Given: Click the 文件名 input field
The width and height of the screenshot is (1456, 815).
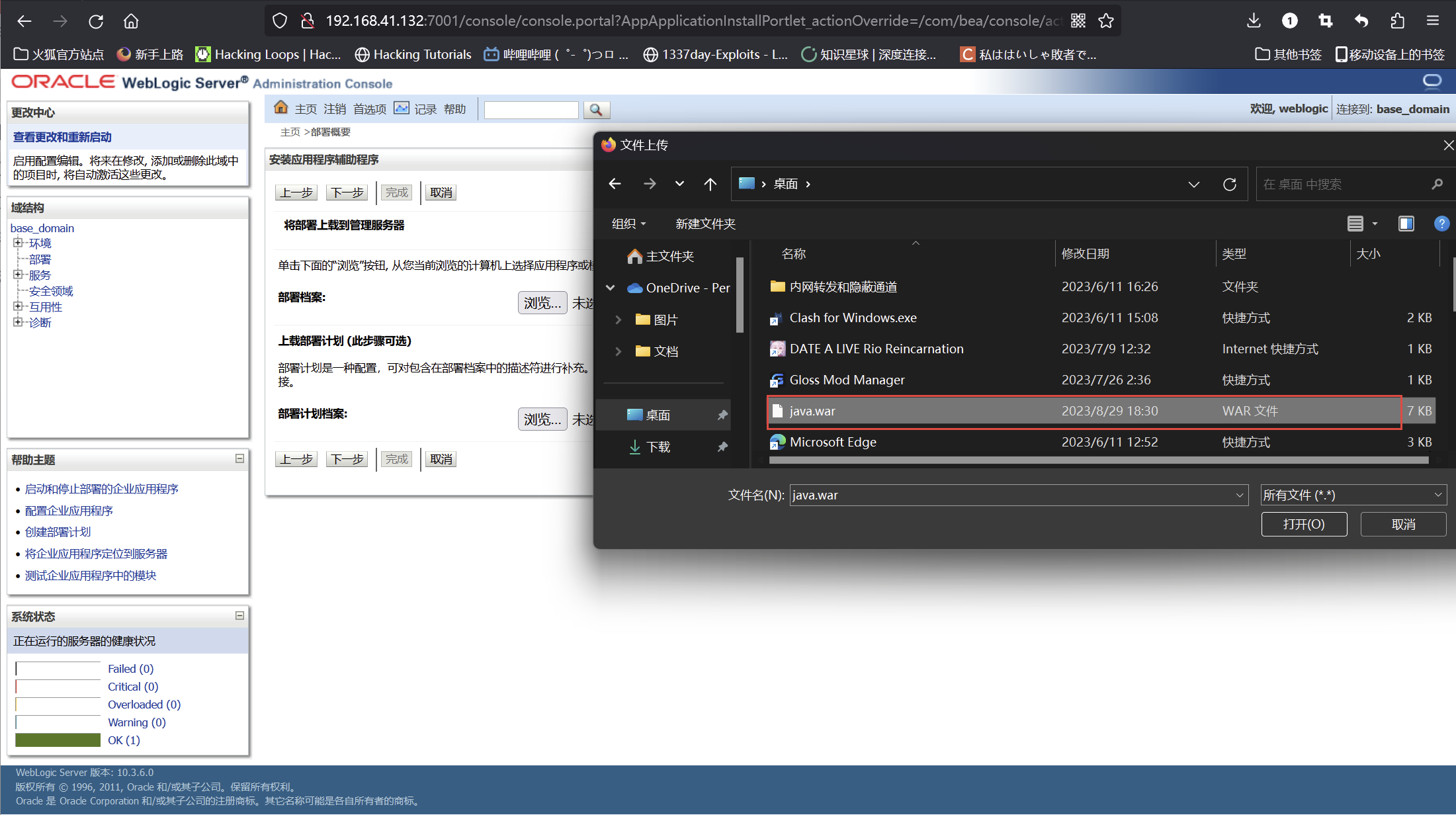Looking at the screenshot, I should point(1012,495).
